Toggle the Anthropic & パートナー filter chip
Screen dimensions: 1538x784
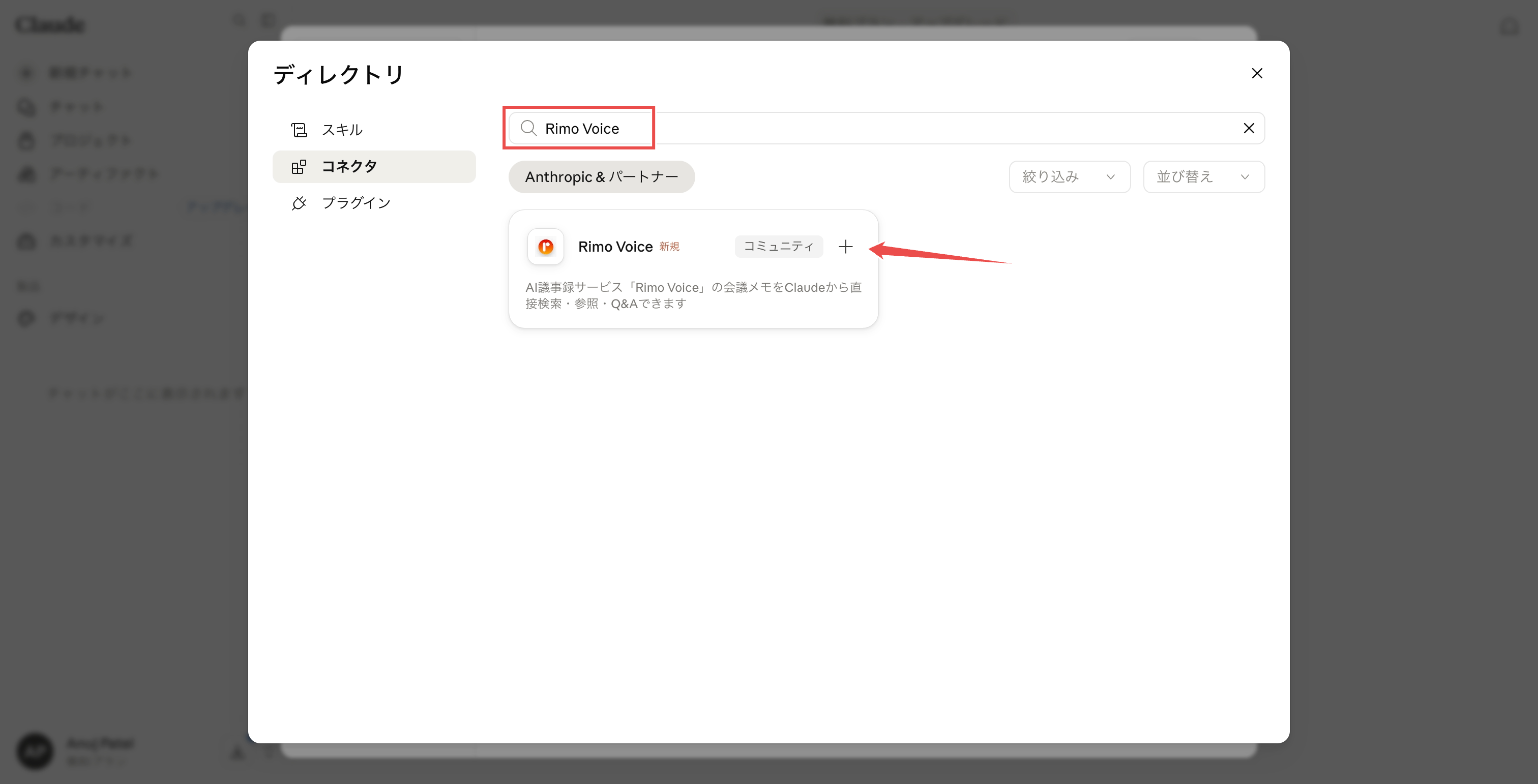pyautogui.click(x=601, y=176)
